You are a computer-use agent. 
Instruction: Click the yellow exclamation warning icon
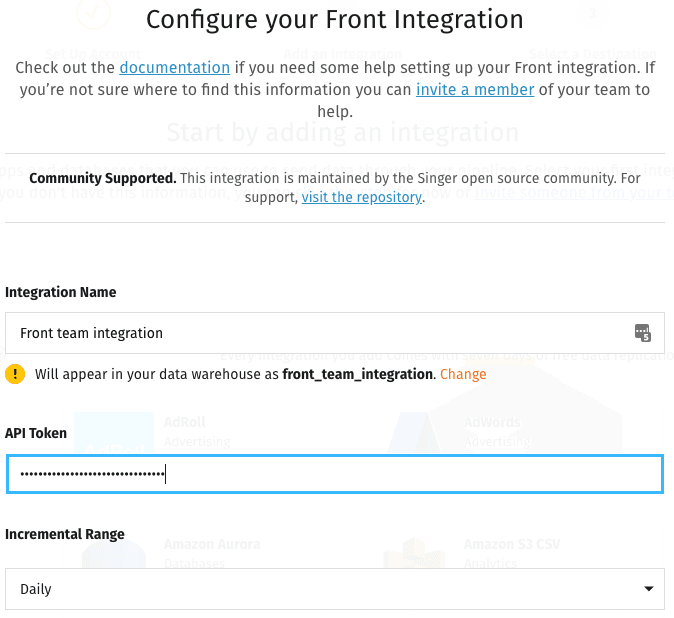15,374
